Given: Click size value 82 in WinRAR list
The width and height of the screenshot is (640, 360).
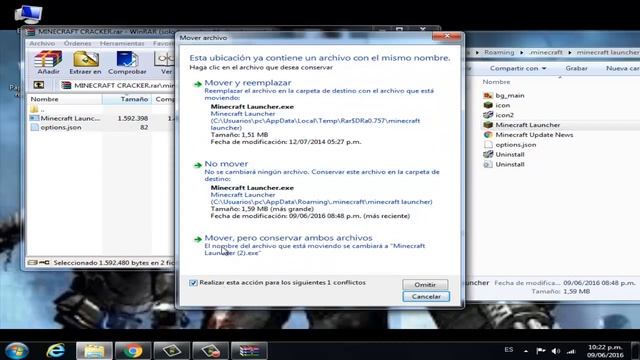Looking at the screenshot, I should 144,127.
